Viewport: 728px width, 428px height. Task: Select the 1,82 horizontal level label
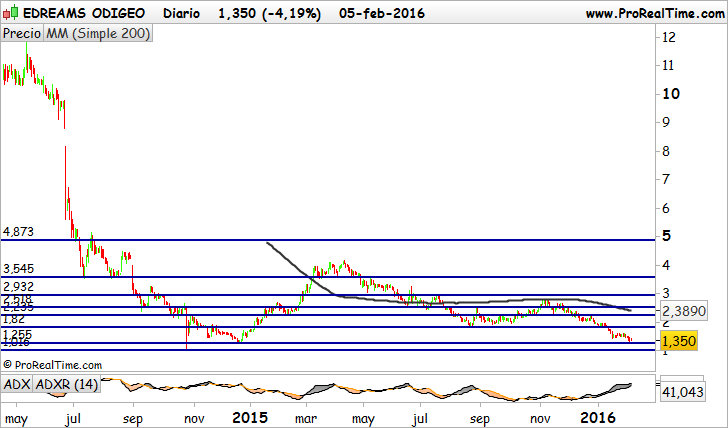14,319
